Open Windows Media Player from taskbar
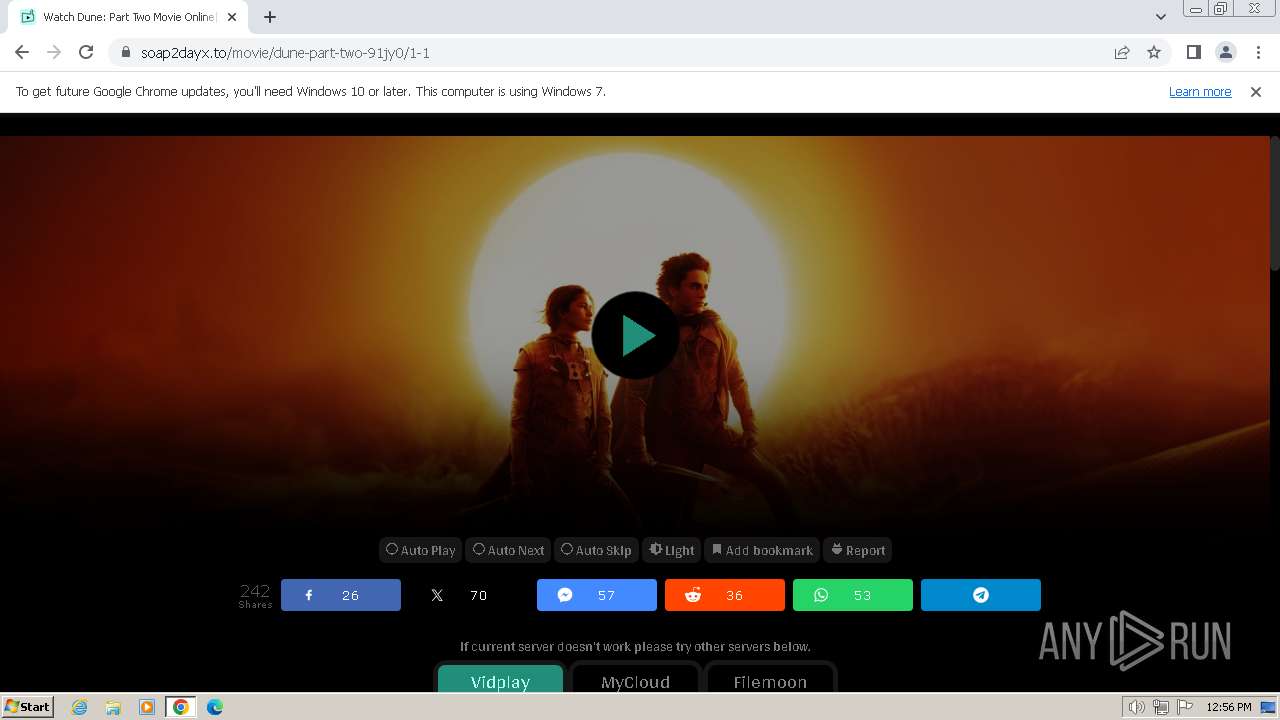The height and width of the screenshot is (720, 1280). 147,707
